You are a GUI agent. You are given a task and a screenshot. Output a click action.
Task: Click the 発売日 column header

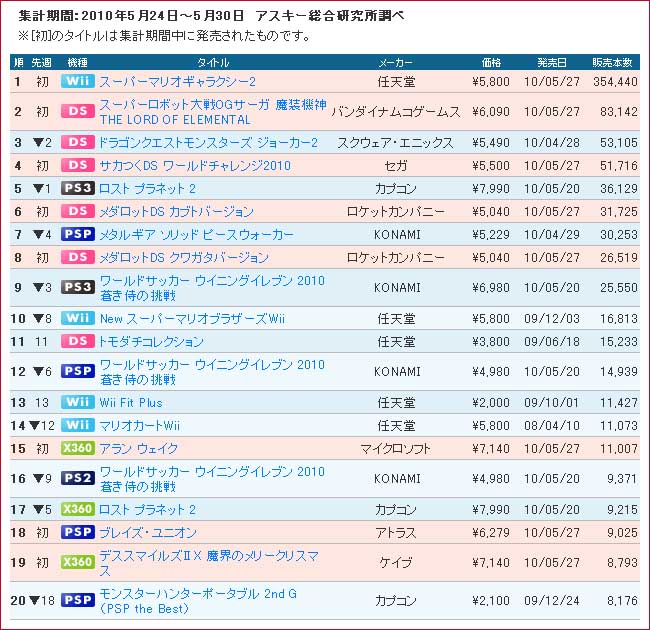pos(552,63)
